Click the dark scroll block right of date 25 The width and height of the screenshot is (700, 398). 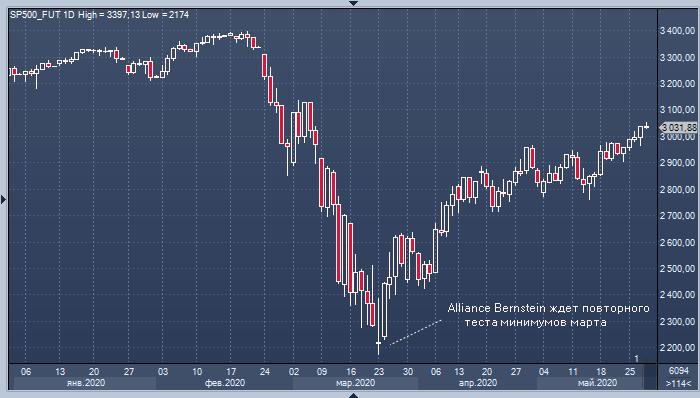coord(650,377)
